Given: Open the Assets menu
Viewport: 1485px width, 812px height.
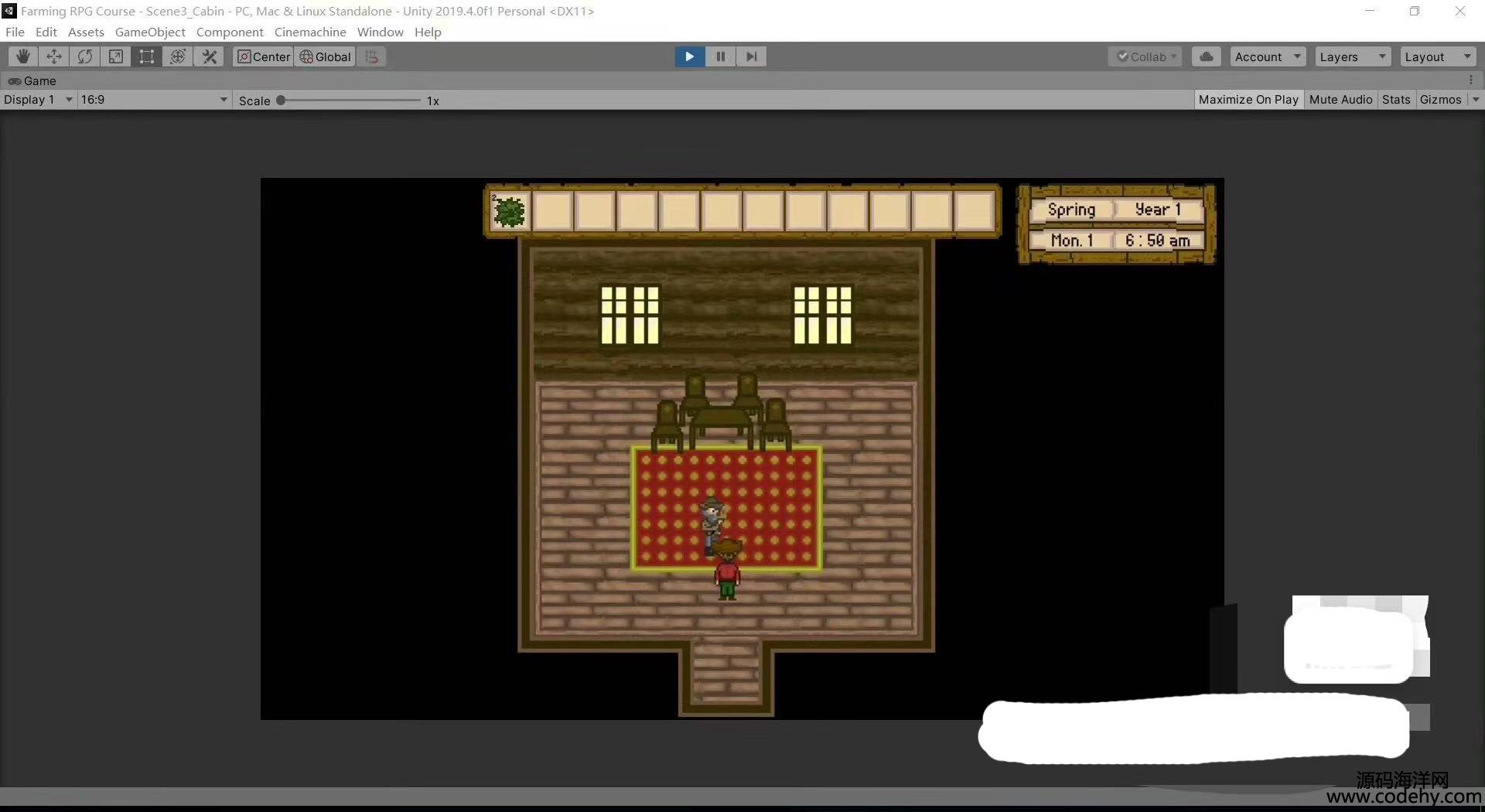Looking at the screenshot, I should tap(86, 32).
